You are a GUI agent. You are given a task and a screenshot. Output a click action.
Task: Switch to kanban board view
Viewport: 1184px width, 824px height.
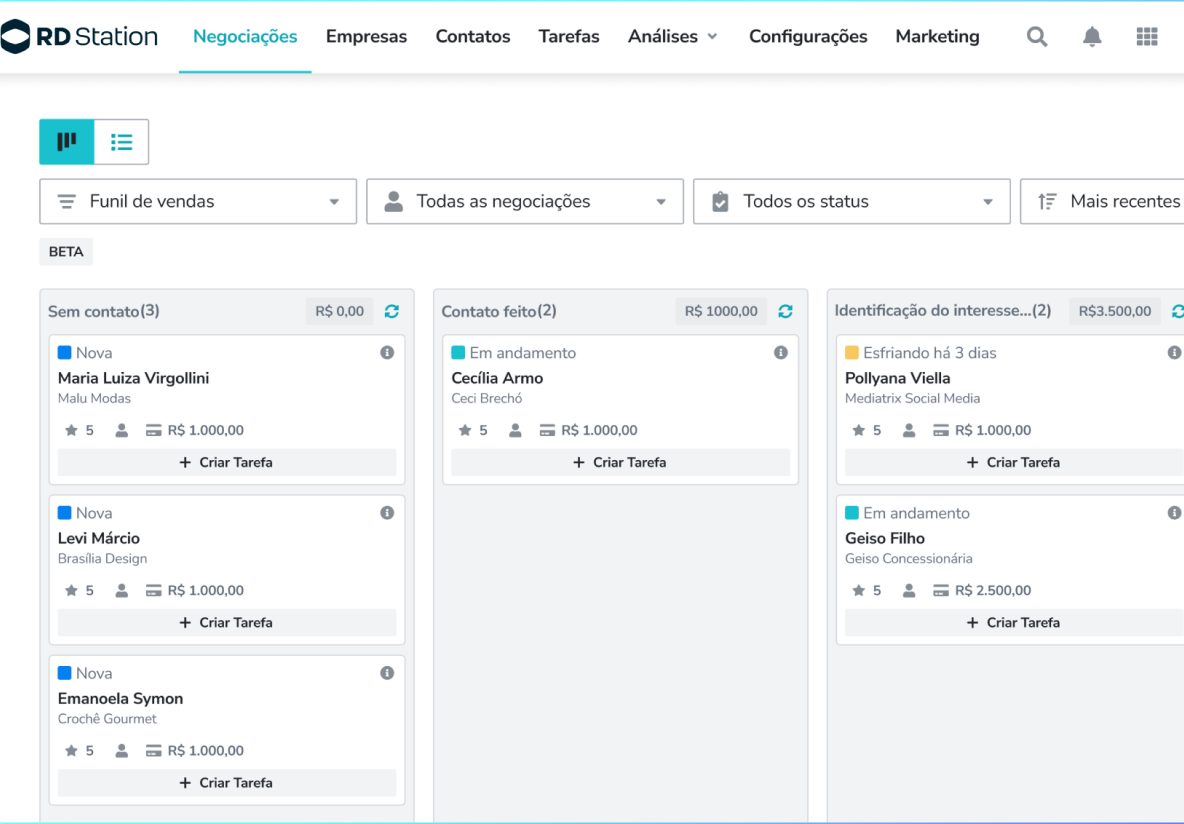[x=67, y=142]
